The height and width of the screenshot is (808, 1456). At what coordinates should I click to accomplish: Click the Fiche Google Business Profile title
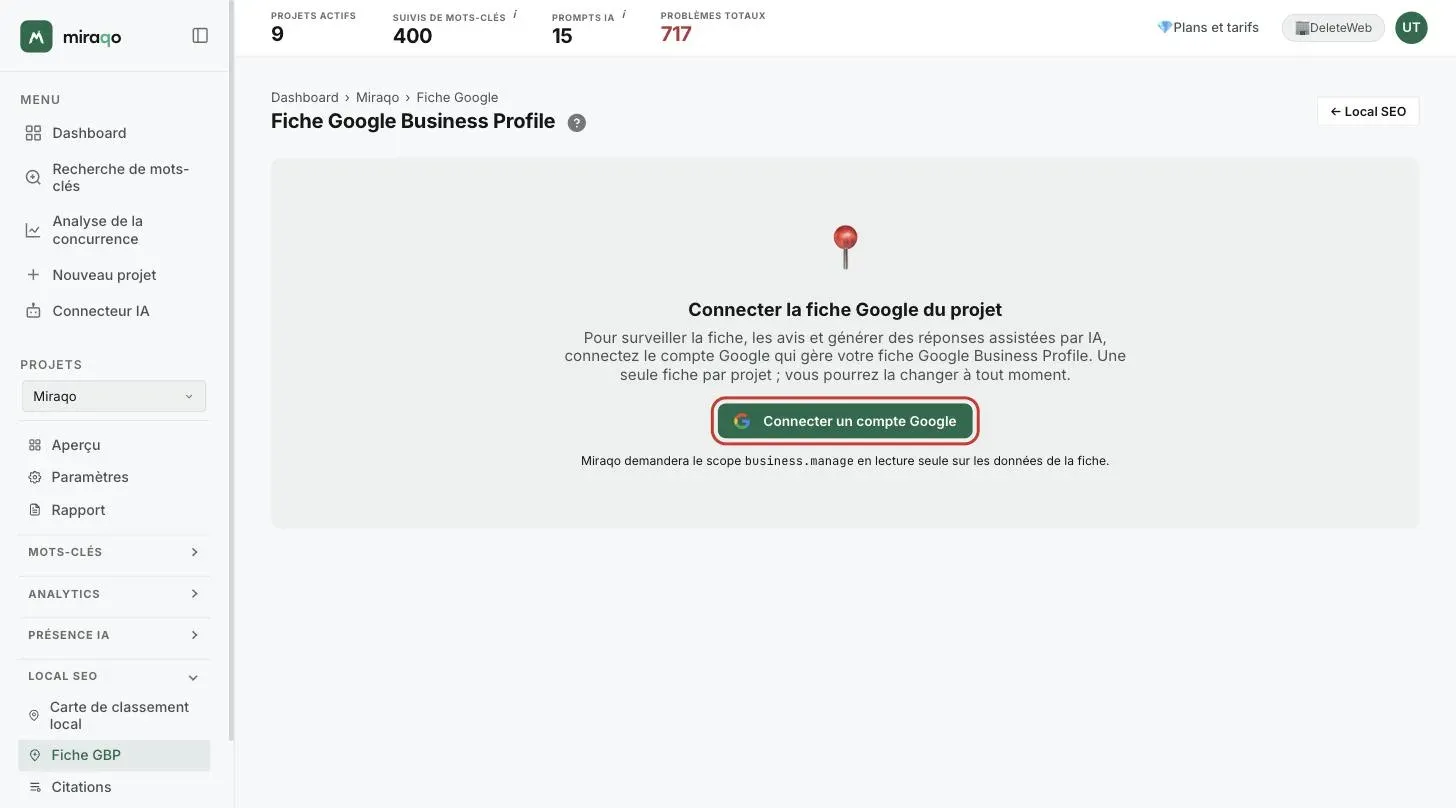pyautogui.click(x=413, y=121)
